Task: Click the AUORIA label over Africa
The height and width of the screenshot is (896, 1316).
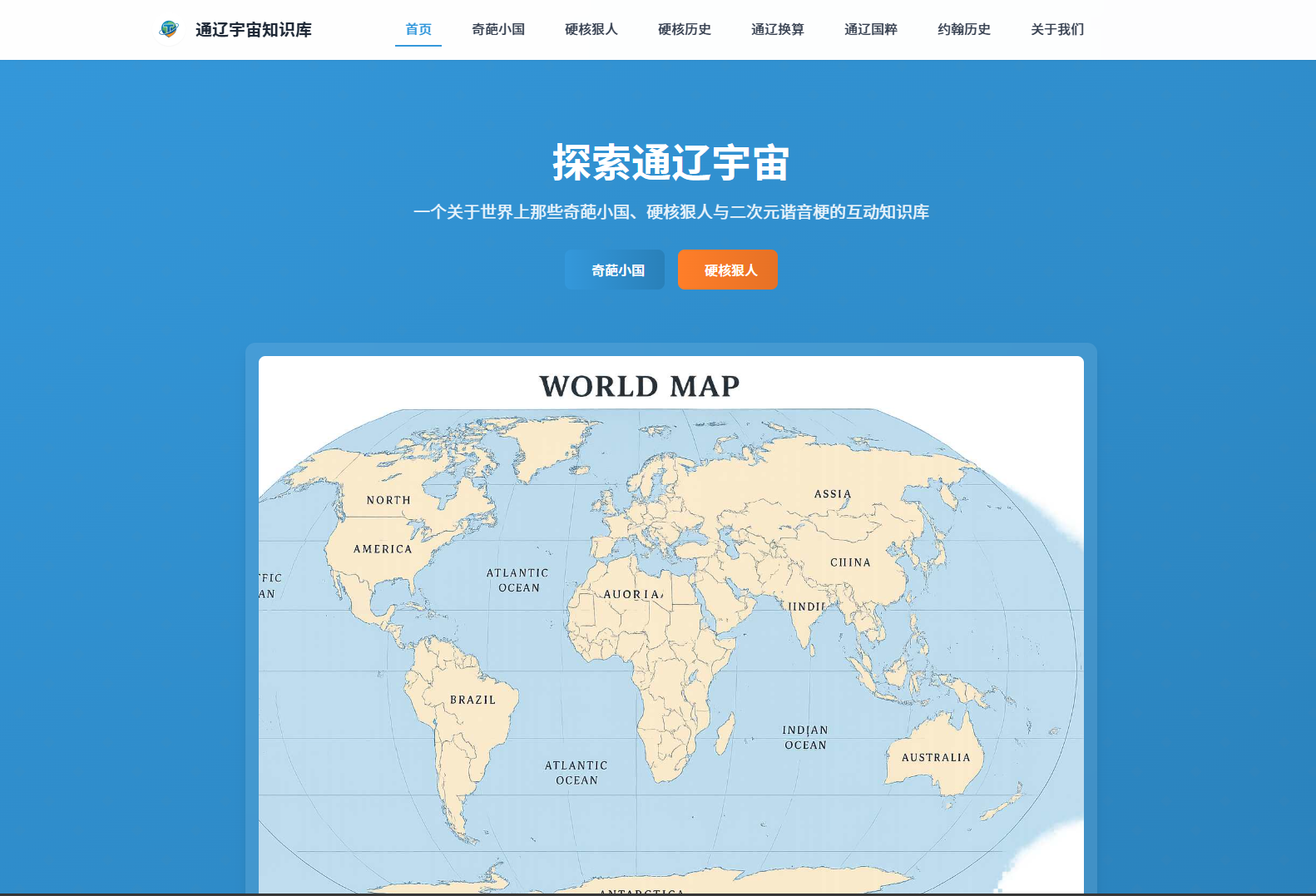Action: [x=633, y=594]
